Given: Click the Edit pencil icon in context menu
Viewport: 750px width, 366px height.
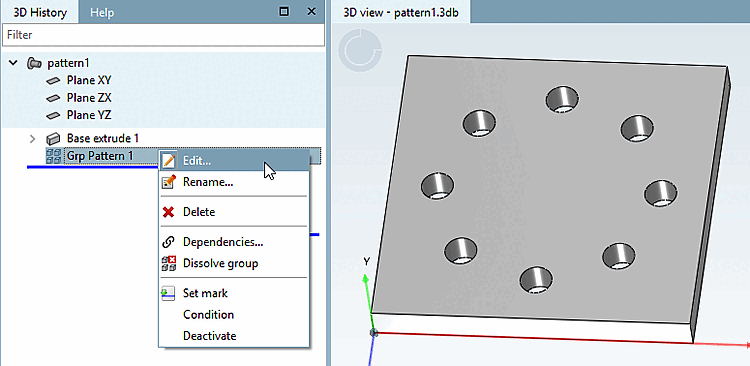Looking at the screenshot, I should (168, 161).
